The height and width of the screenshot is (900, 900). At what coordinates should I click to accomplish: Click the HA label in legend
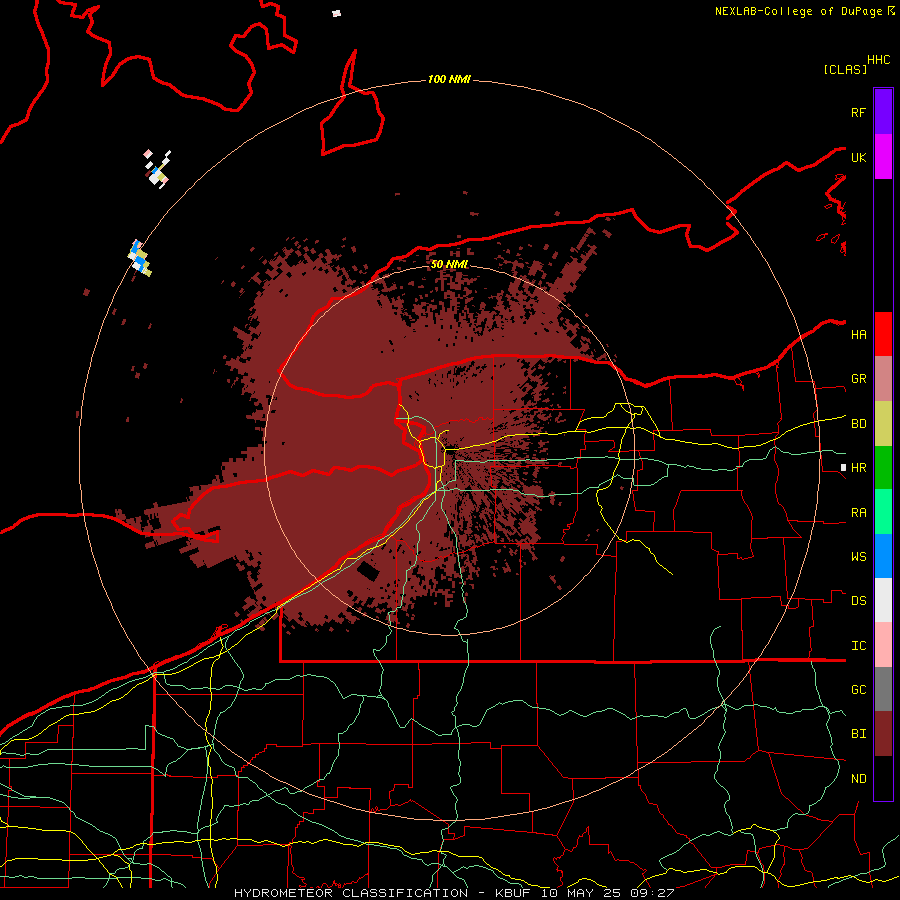(858, 335)
